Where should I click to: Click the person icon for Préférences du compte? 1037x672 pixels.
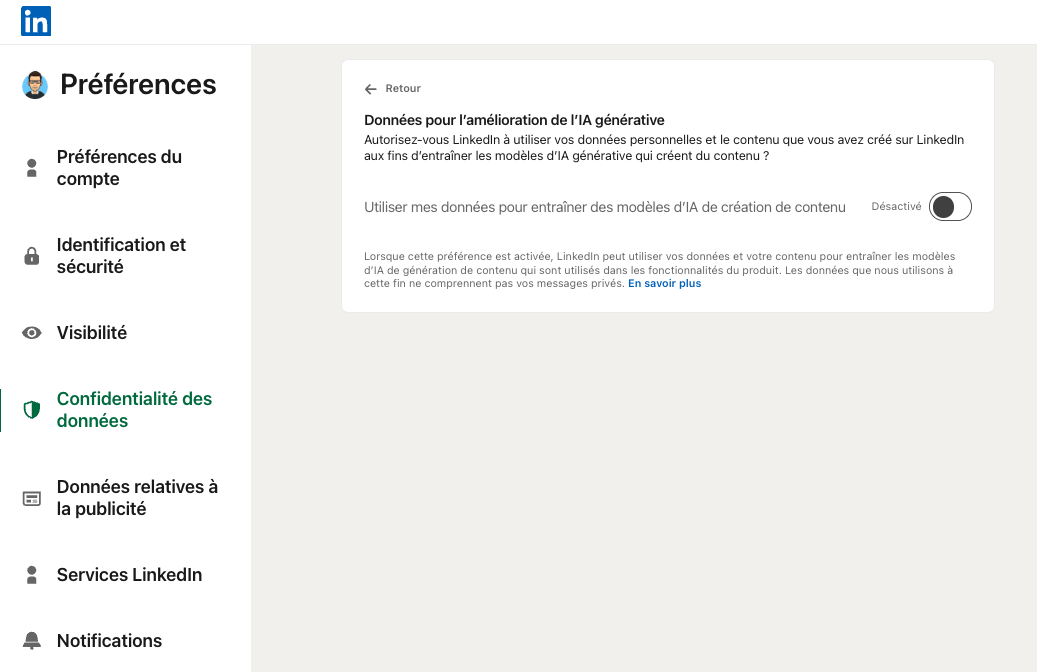point(32,168)
